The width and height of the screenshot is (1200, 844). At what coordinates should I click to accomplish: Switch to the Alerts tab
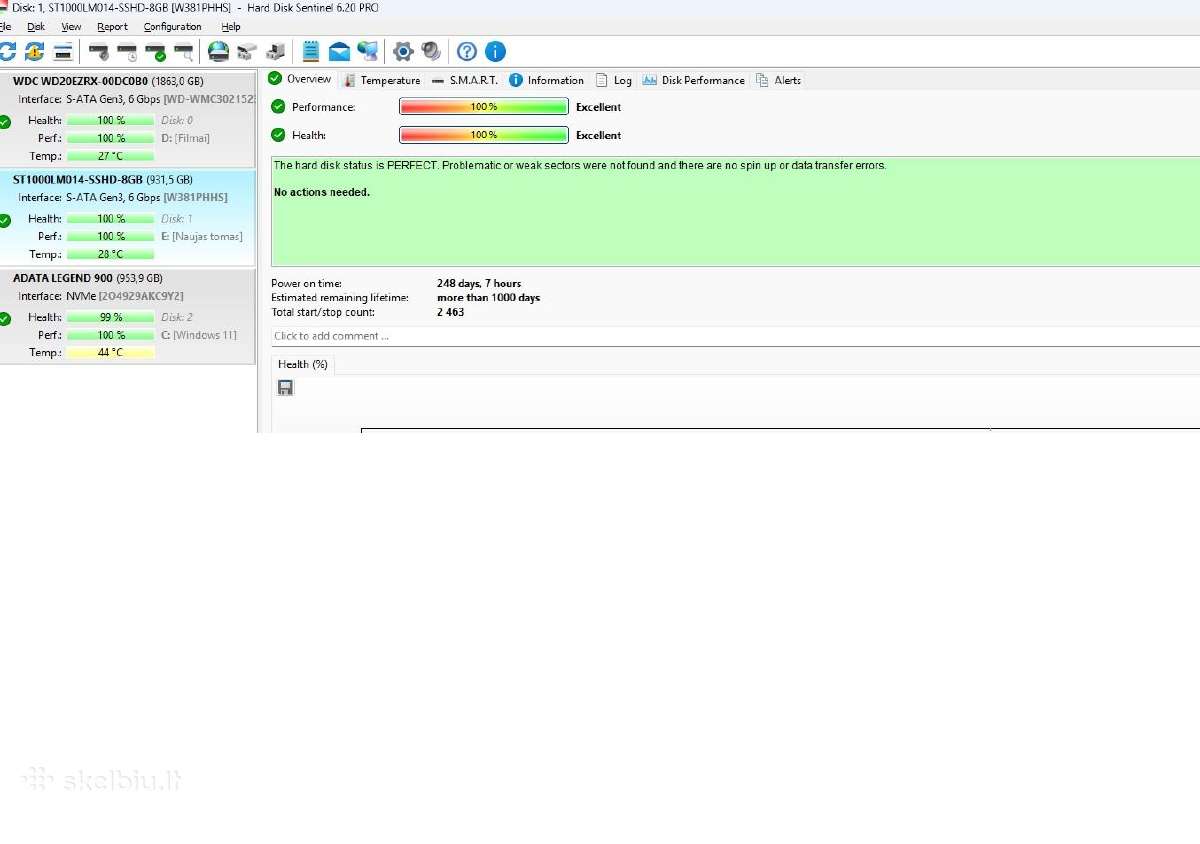click(779, 80)
